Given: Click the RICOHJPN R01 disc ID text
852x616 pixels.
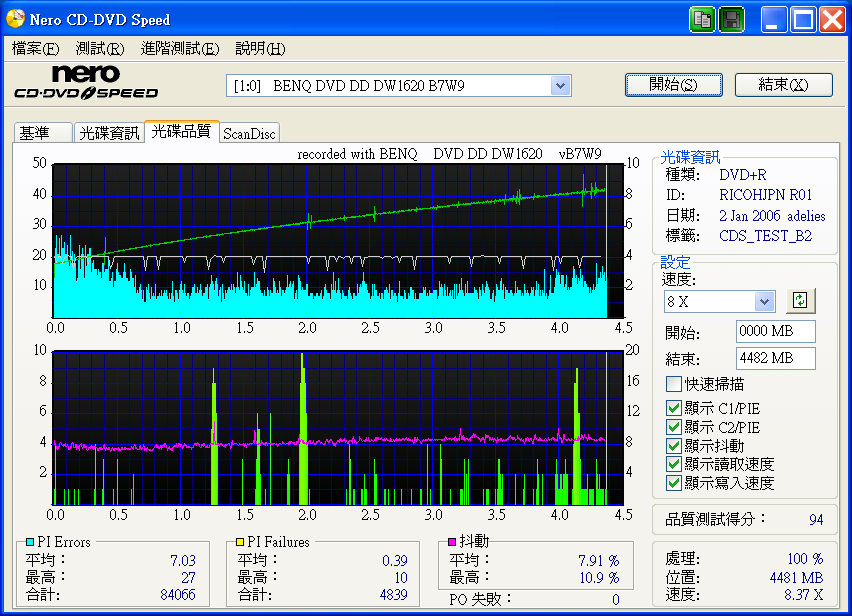Looking at the screenshot, I should [x=766, y=195].
